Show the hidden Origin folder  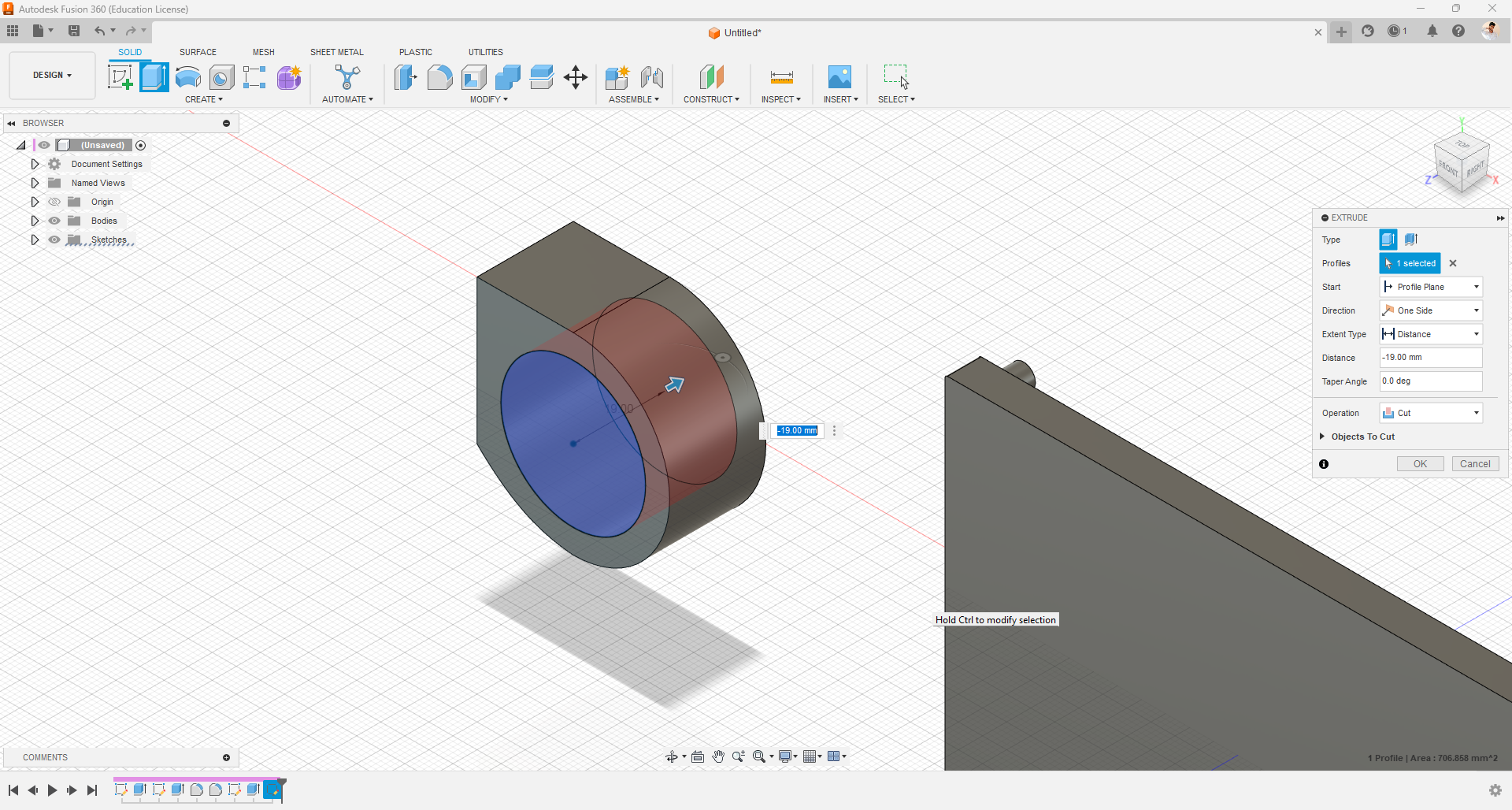click(54, 202)
